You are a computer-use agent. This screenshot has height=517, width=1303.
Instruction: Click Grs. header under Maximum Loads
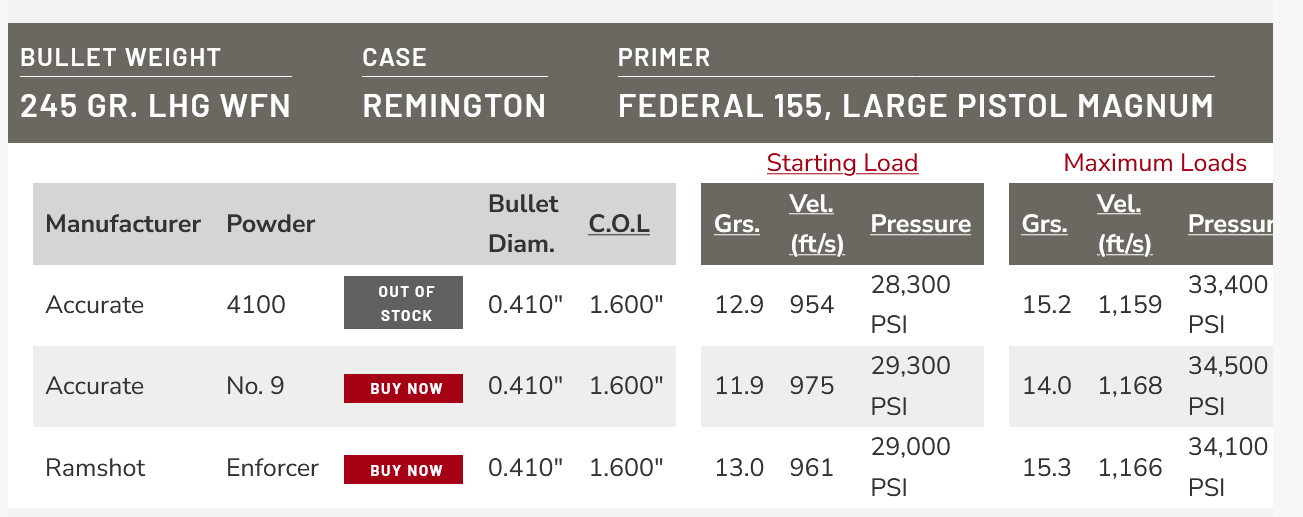[1044, 224]
